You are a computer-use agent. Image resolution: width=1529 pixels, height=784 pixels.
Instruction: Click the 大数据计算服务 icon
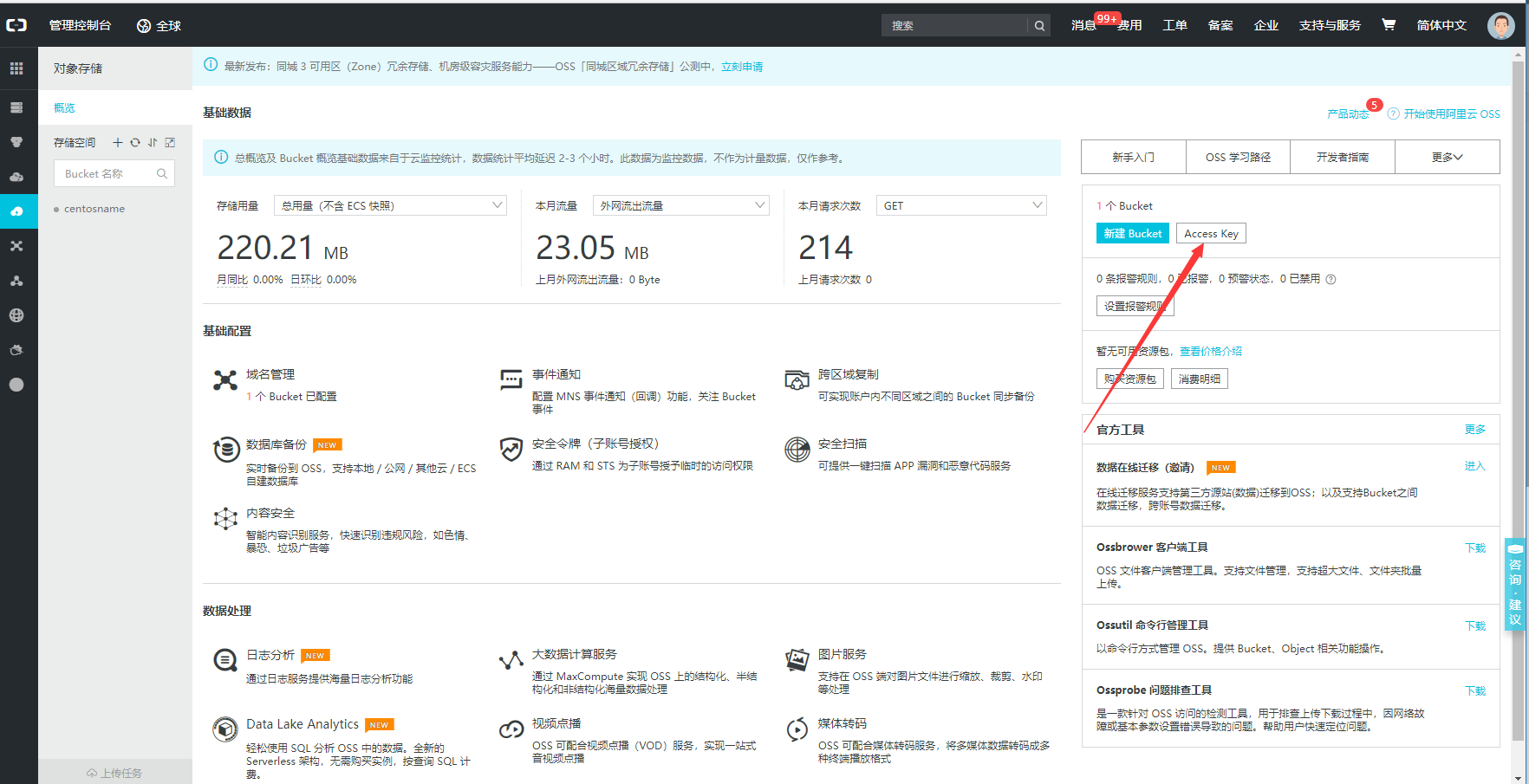tap(511, 660)
